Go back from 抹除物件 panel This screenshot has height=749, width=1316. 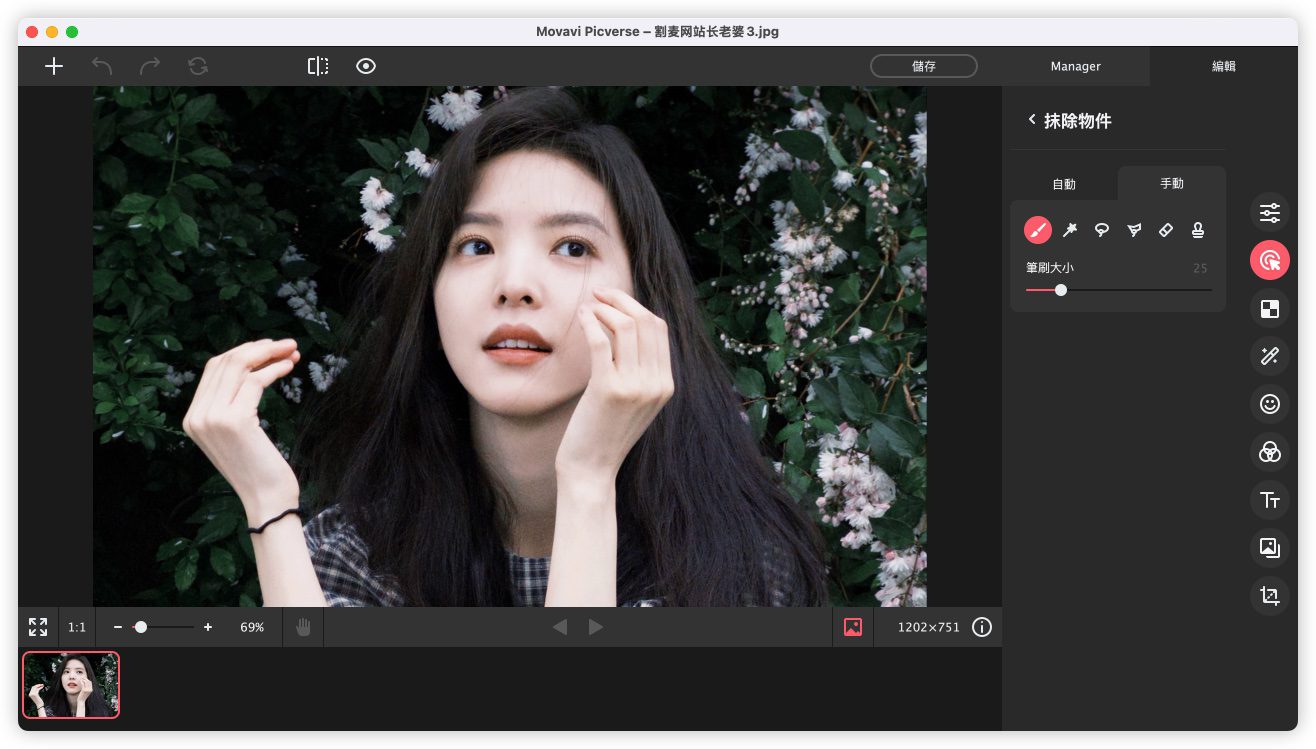(1032, 120)
